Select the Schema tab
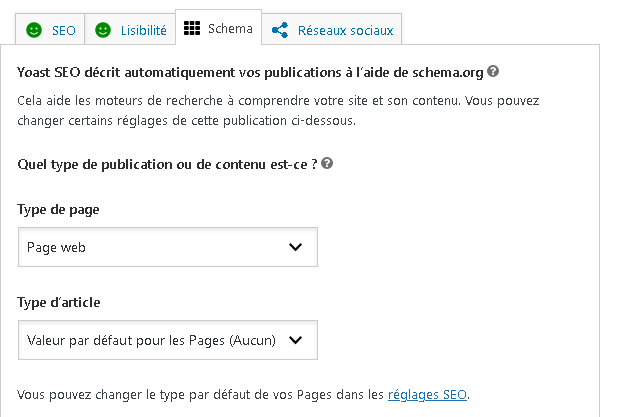The width and height of the screenshot is (642, 417). pyautogui.click(x=218, y=27)
